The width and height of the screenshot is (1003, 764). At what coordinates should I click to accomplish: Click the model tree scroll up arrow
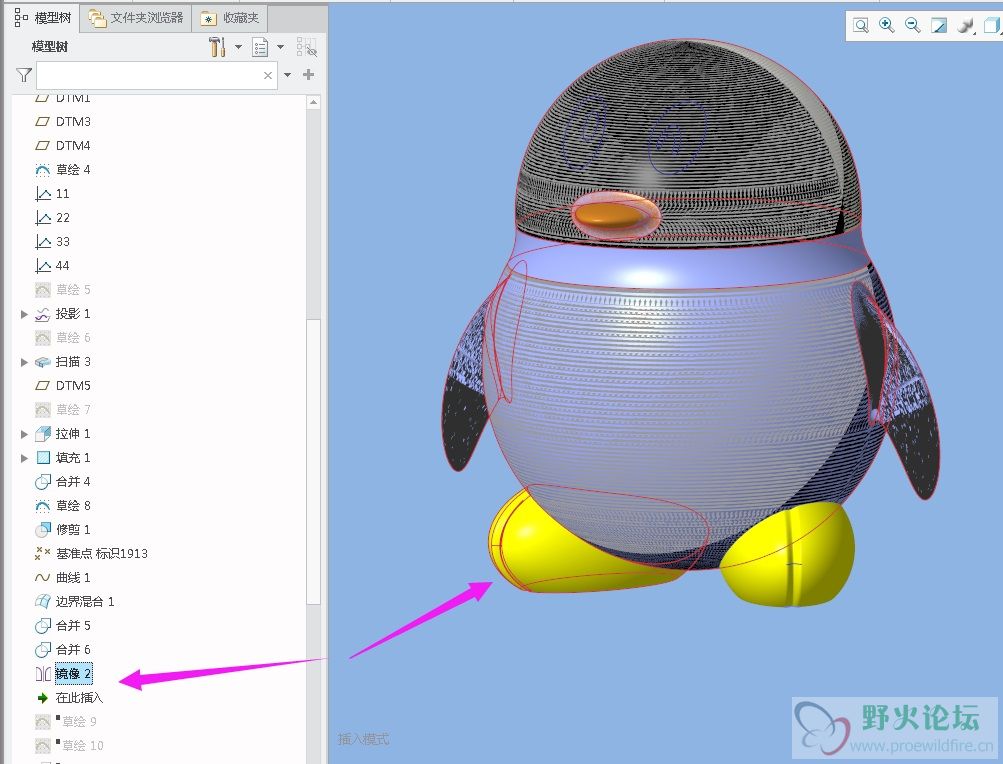tap(313, 102)
